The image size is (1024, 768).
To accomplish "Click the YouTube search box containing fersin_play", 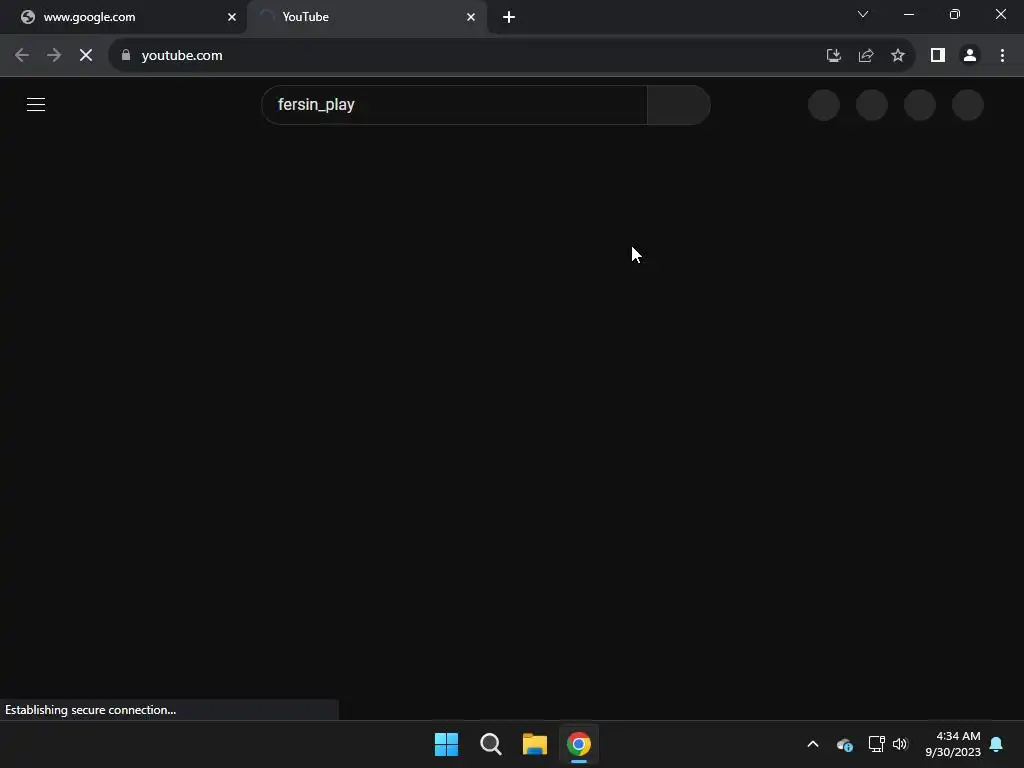I will [455, 104].
